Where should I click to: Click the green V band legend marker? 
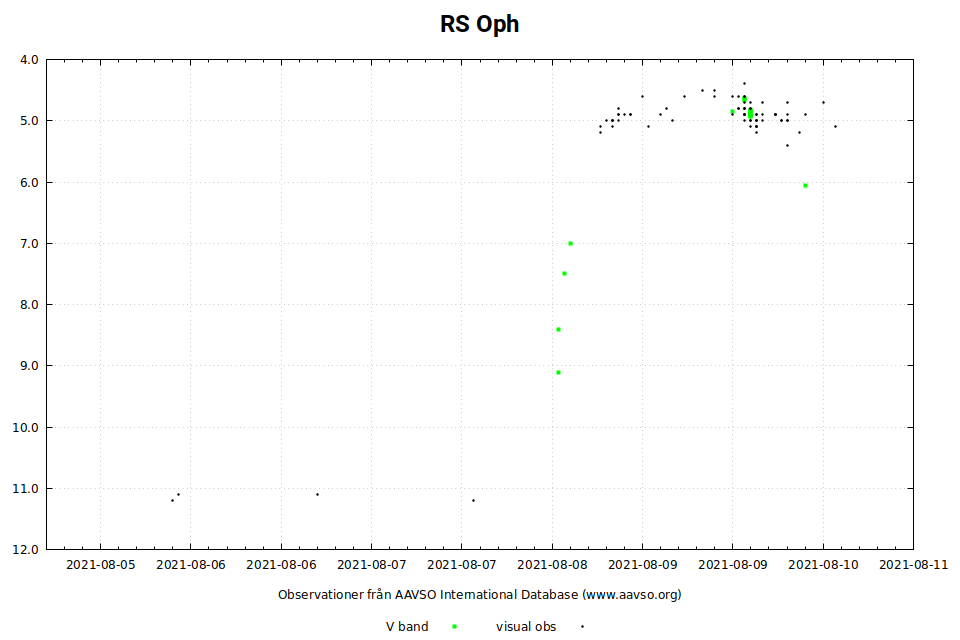click(455, 627)
